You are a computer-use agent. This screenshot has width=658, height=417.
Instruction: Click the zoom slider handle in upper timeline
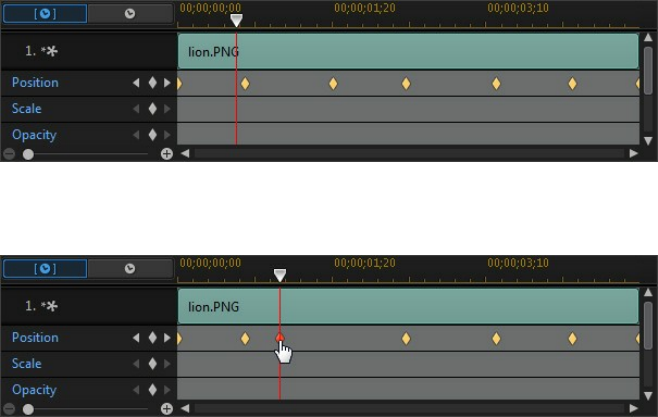[28, 154]
